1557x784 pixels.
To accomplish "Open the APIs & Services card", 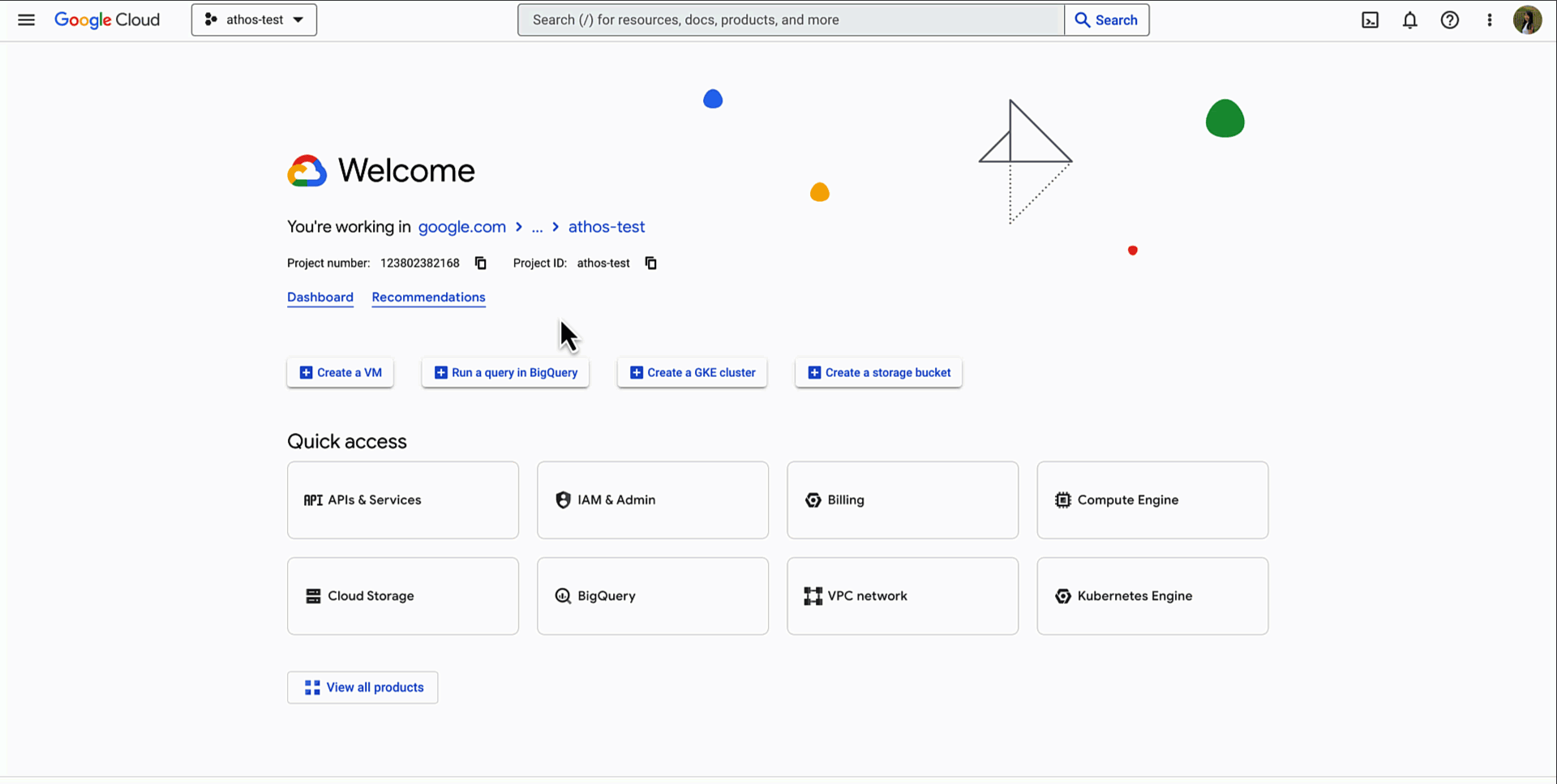I will [403, 500].
